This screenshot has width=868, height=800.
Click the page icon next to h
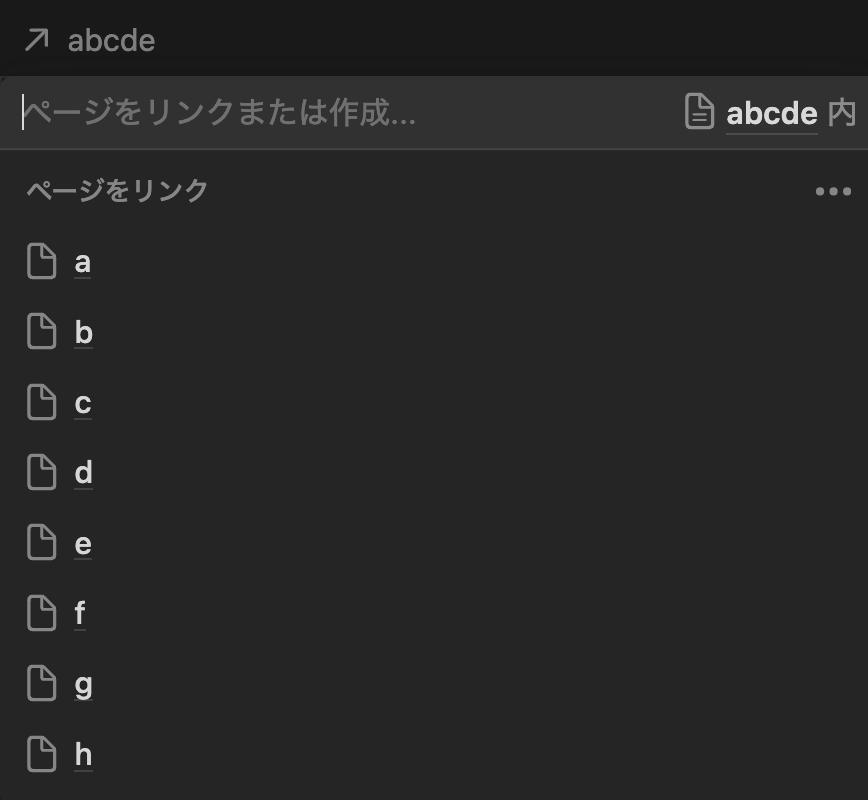42,754
